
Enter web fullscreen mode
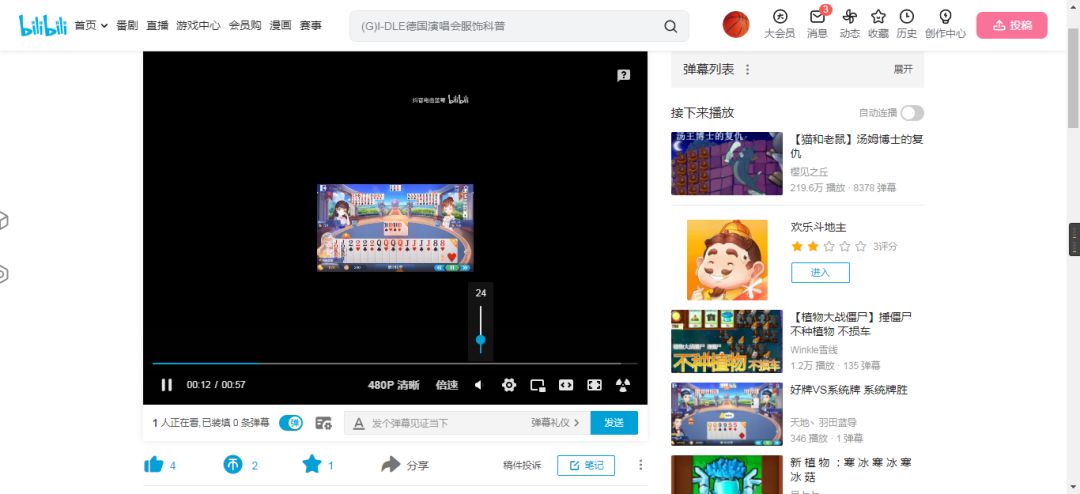click(x=594, y=385)
